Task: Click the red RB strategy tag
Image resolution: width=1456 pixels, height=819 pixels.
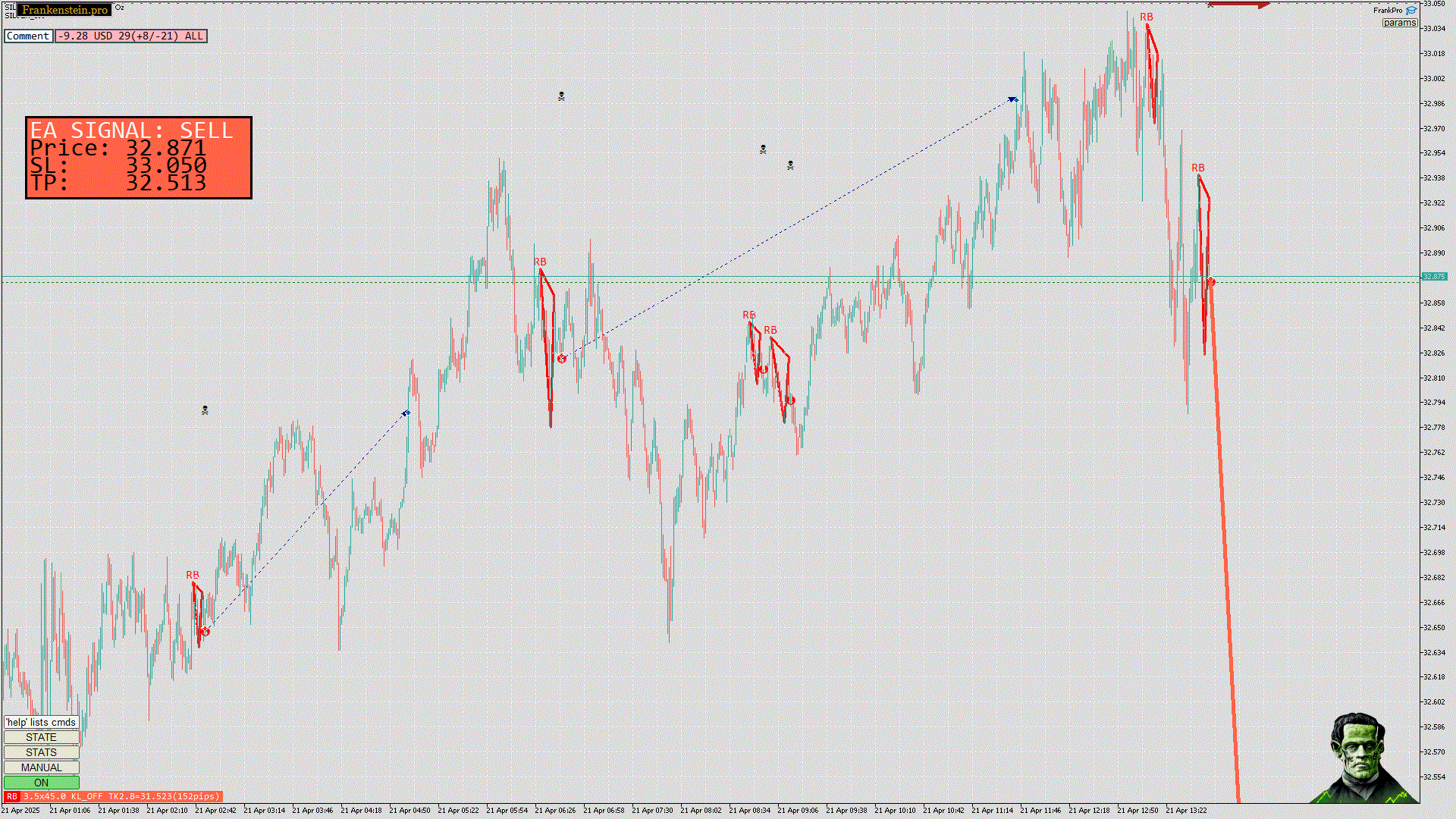Action: [x=11, y=796]
